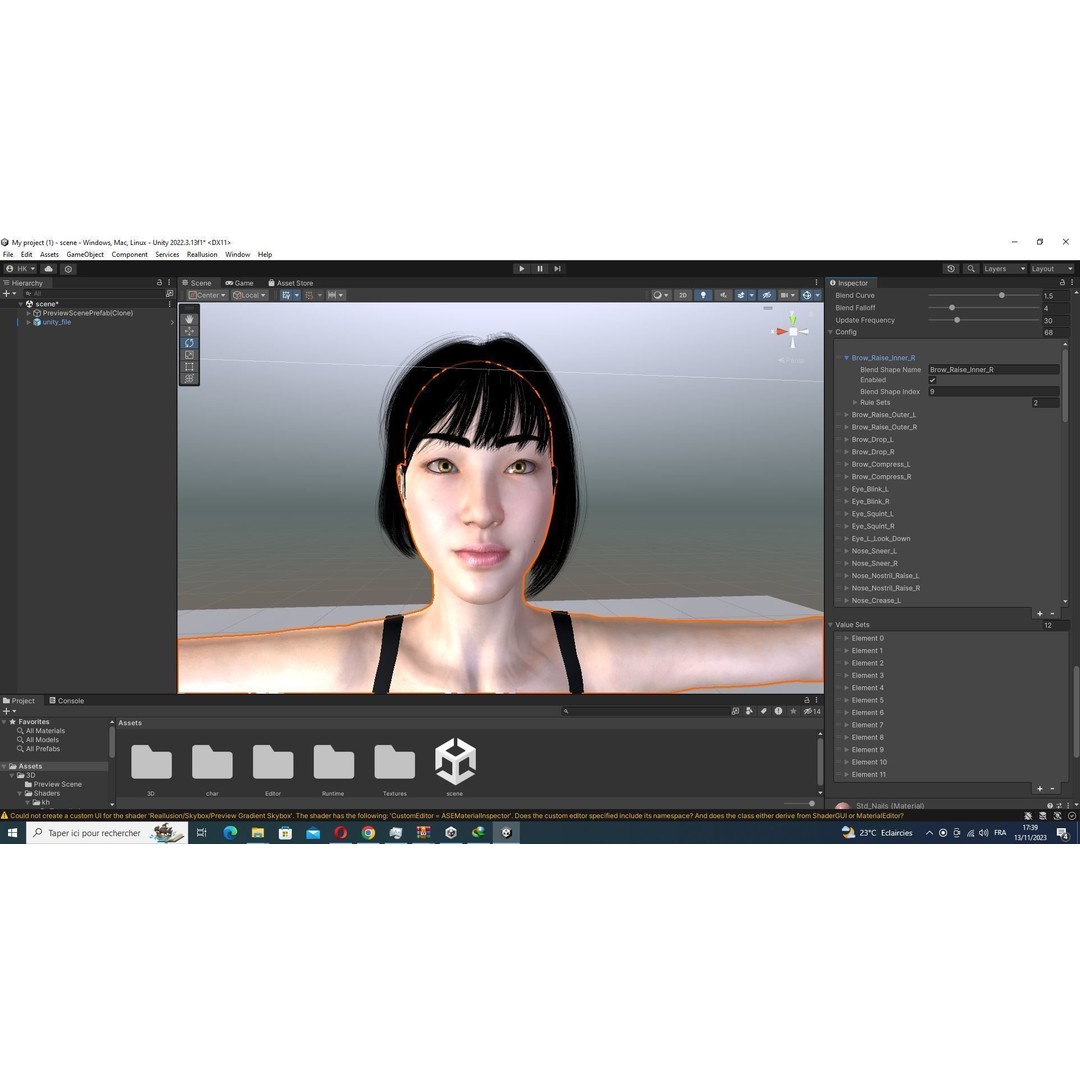
Task: Select the scene asset in Project
Action: coord(455,767)
